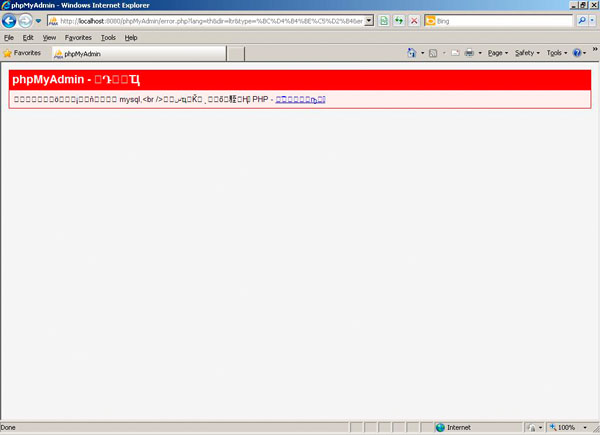The image size is (600, 435).
Task: Click the Print icon
Action: [469, 53]
